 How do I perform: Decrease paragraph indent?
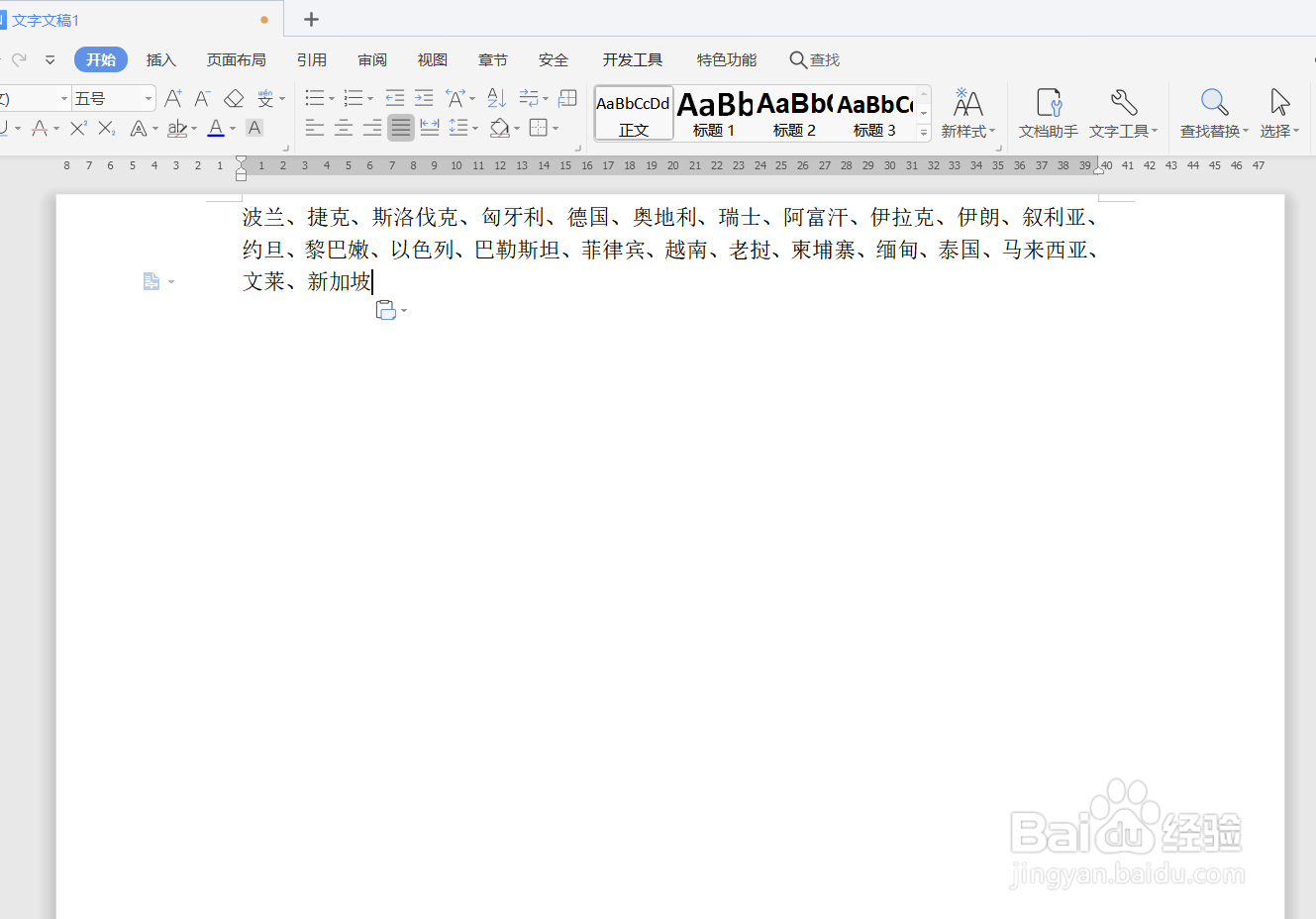pyautogui.click(x=395, y=98)
